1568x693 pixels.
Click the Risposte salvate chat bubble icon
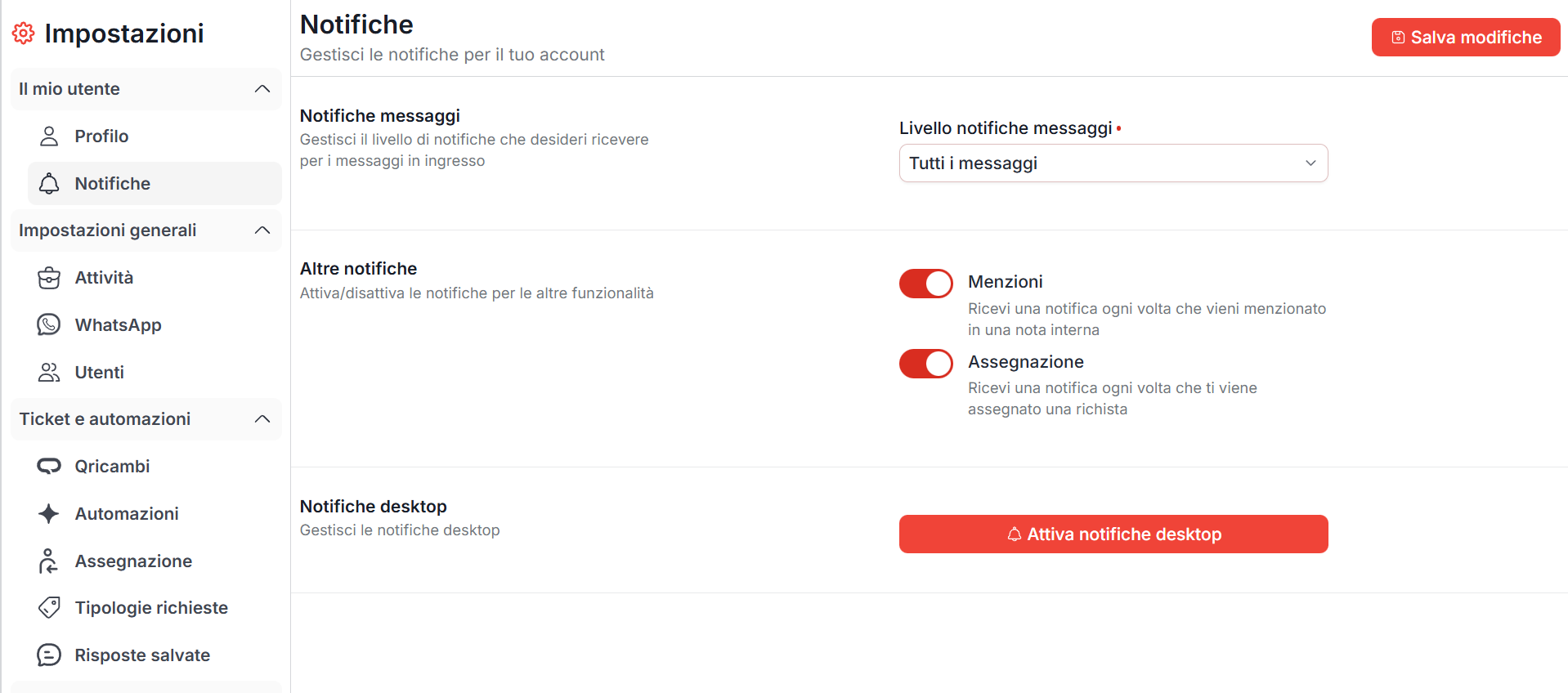point(49,655)
